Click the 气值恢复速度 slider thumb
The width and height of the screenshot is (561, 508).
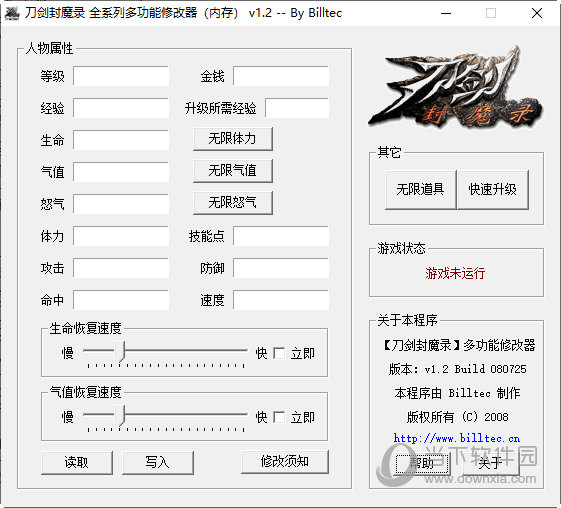pos(120,415)
